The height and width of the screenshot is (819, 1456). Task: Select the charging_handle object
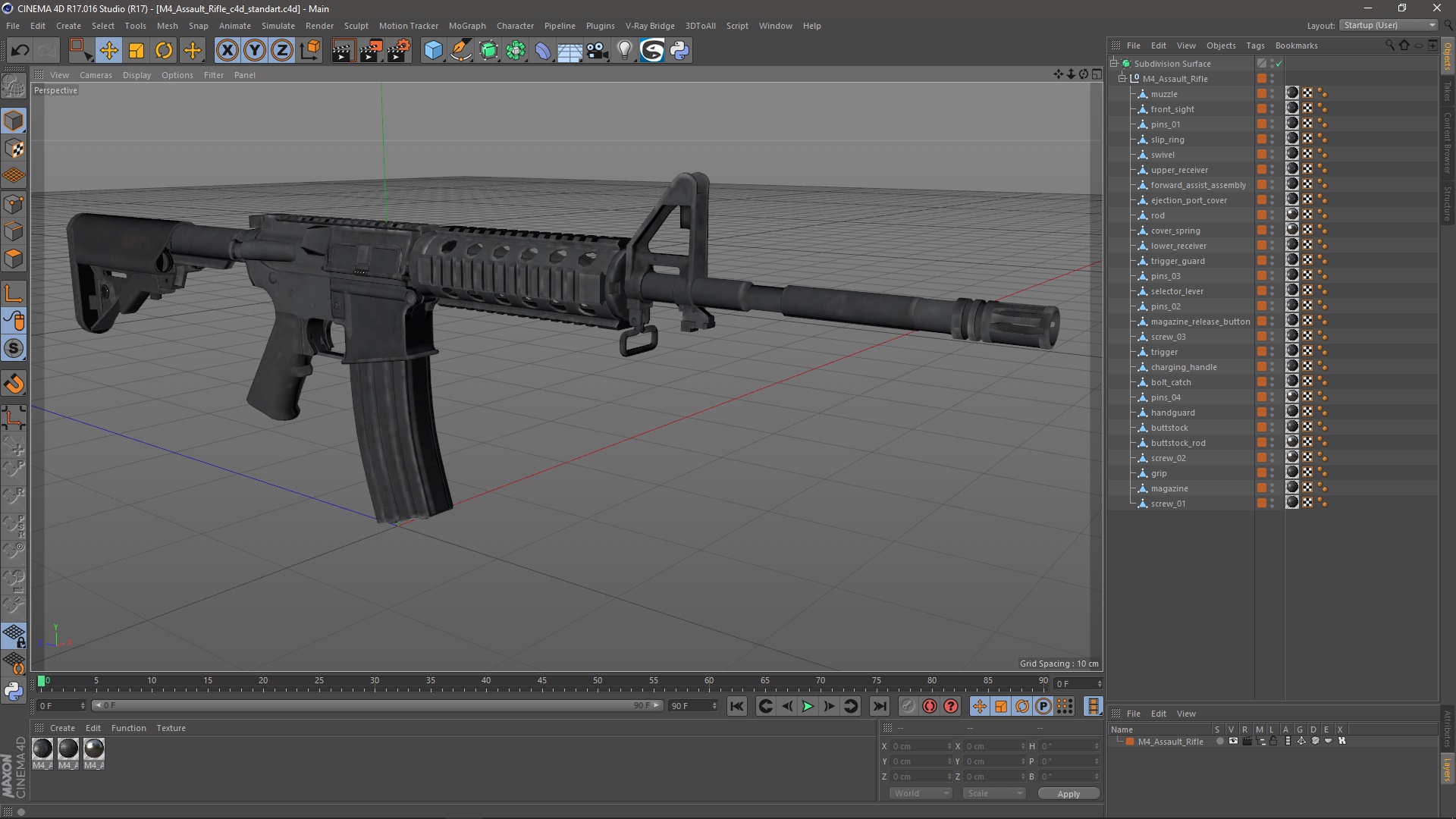tap(1183, 367)
